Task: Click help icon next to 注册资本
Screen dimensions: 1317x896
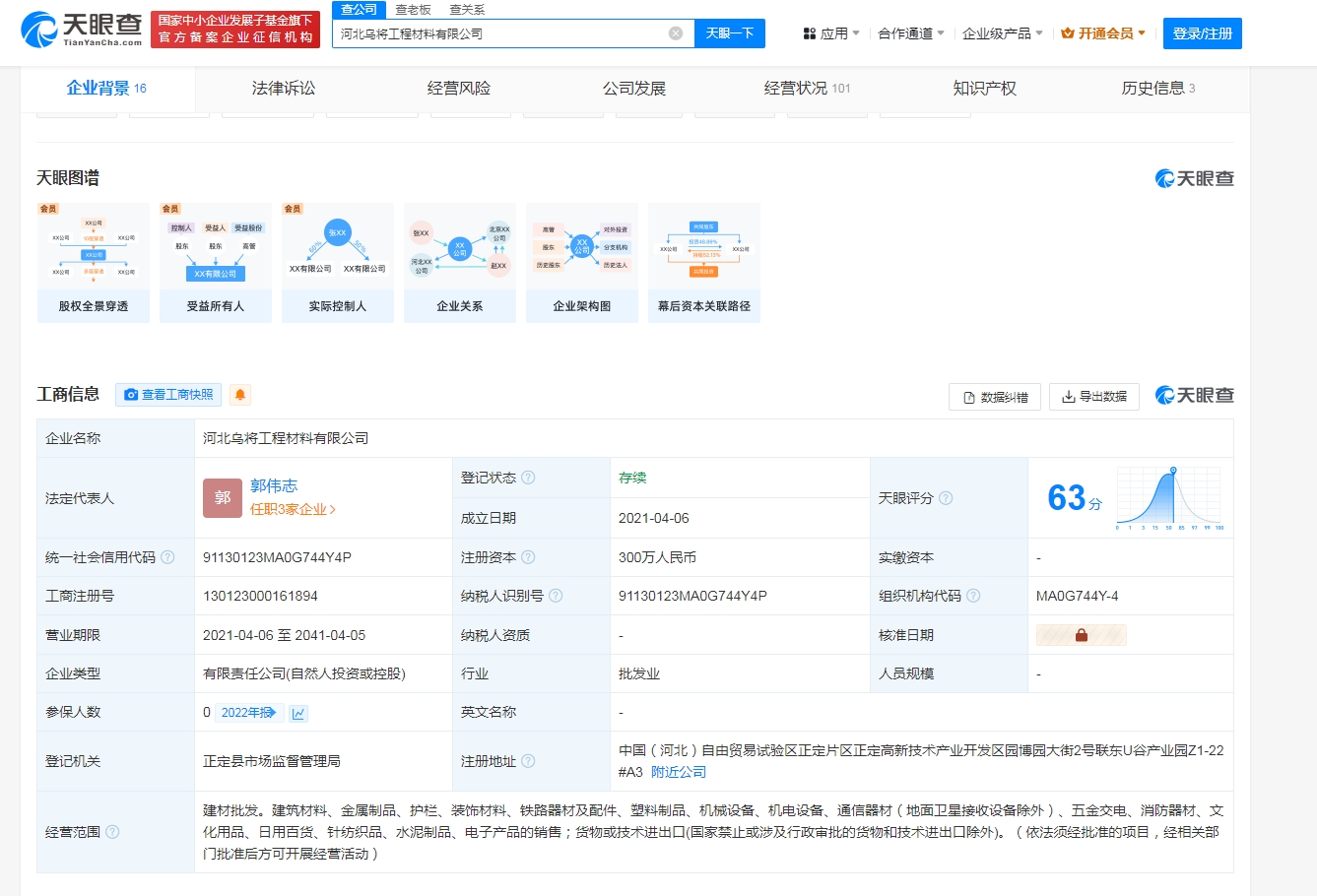Action: (528, 557)
